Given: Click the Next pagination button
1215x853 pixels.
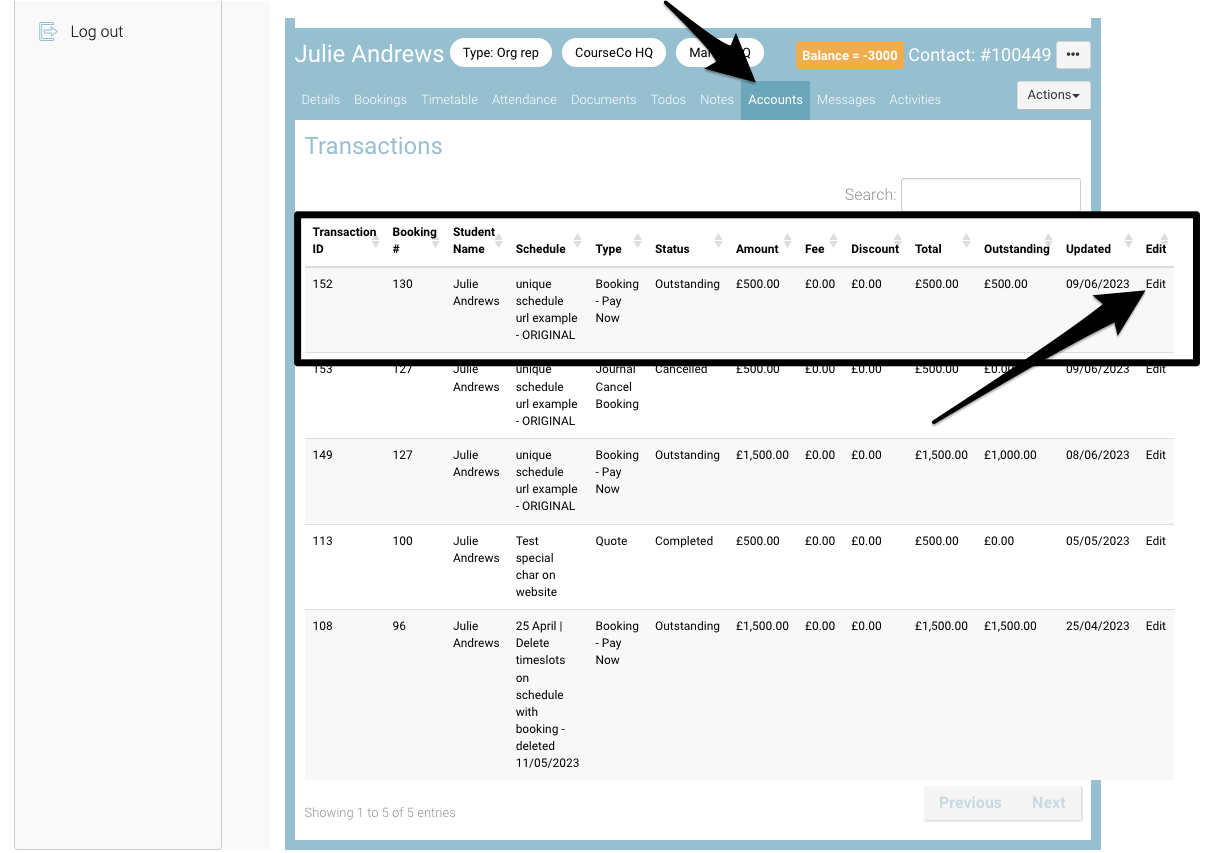Looking at the screenshot, I should tap(1048, 803).
